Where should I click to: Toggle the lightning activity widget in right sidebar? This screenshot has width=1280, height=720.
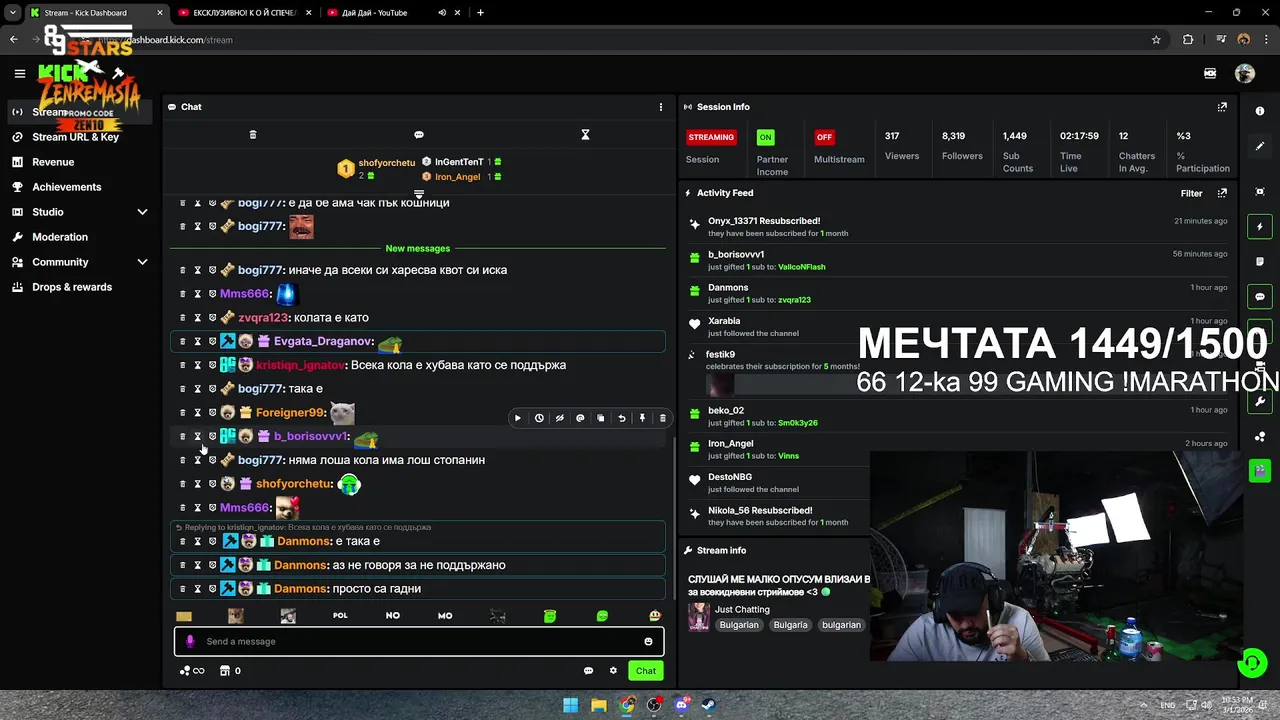coord(1260,227)
